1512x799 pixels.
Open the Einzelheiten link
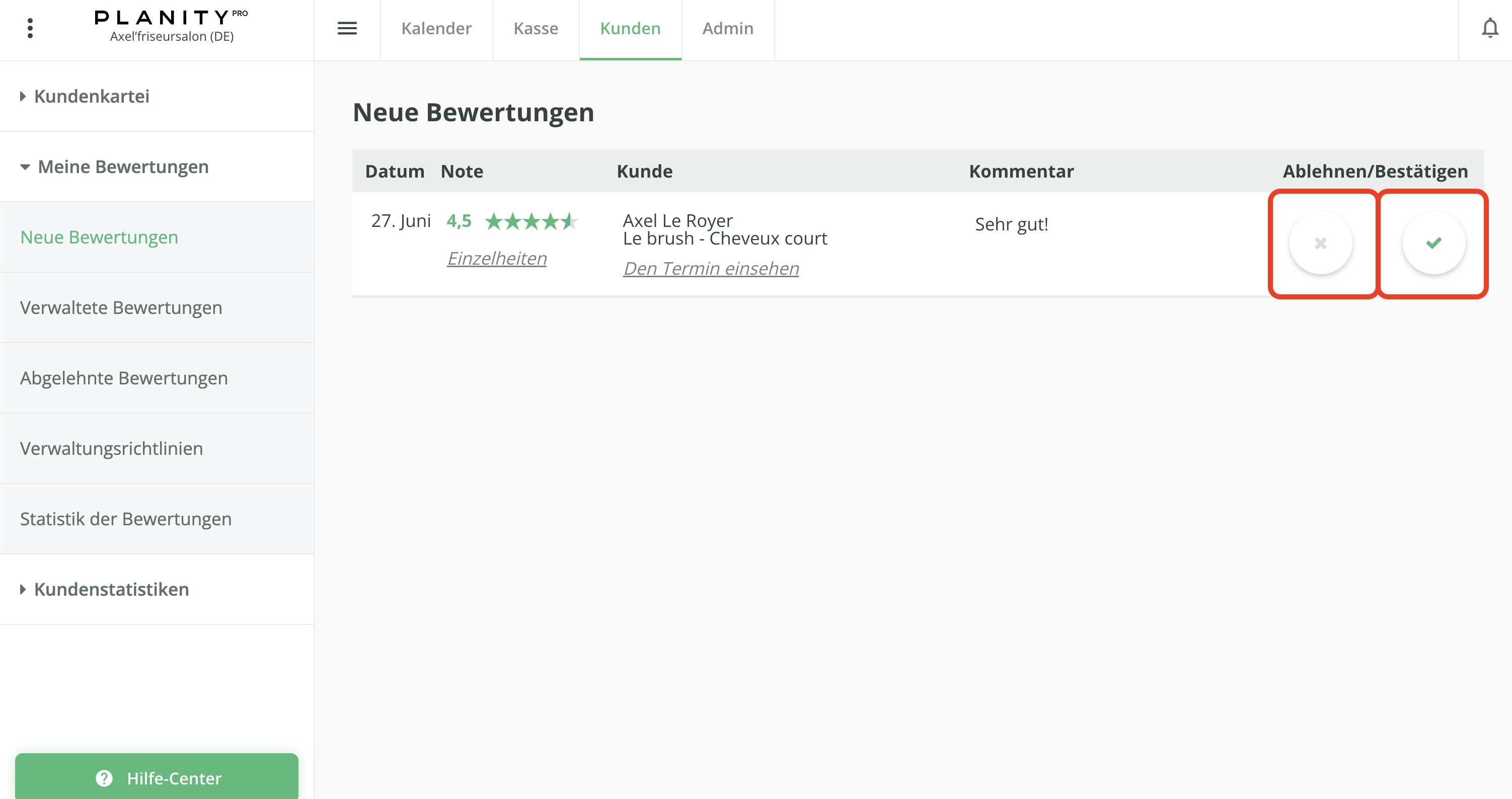coord(497,258)
